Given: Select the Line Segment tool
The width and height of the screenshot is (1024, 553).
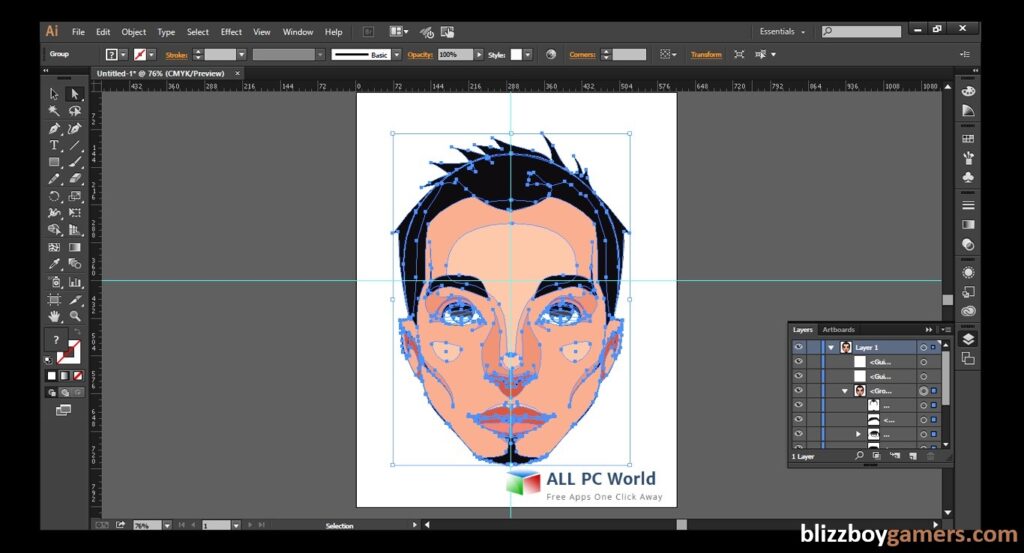Looking at the screenshot, I should [x=74, y=146].
